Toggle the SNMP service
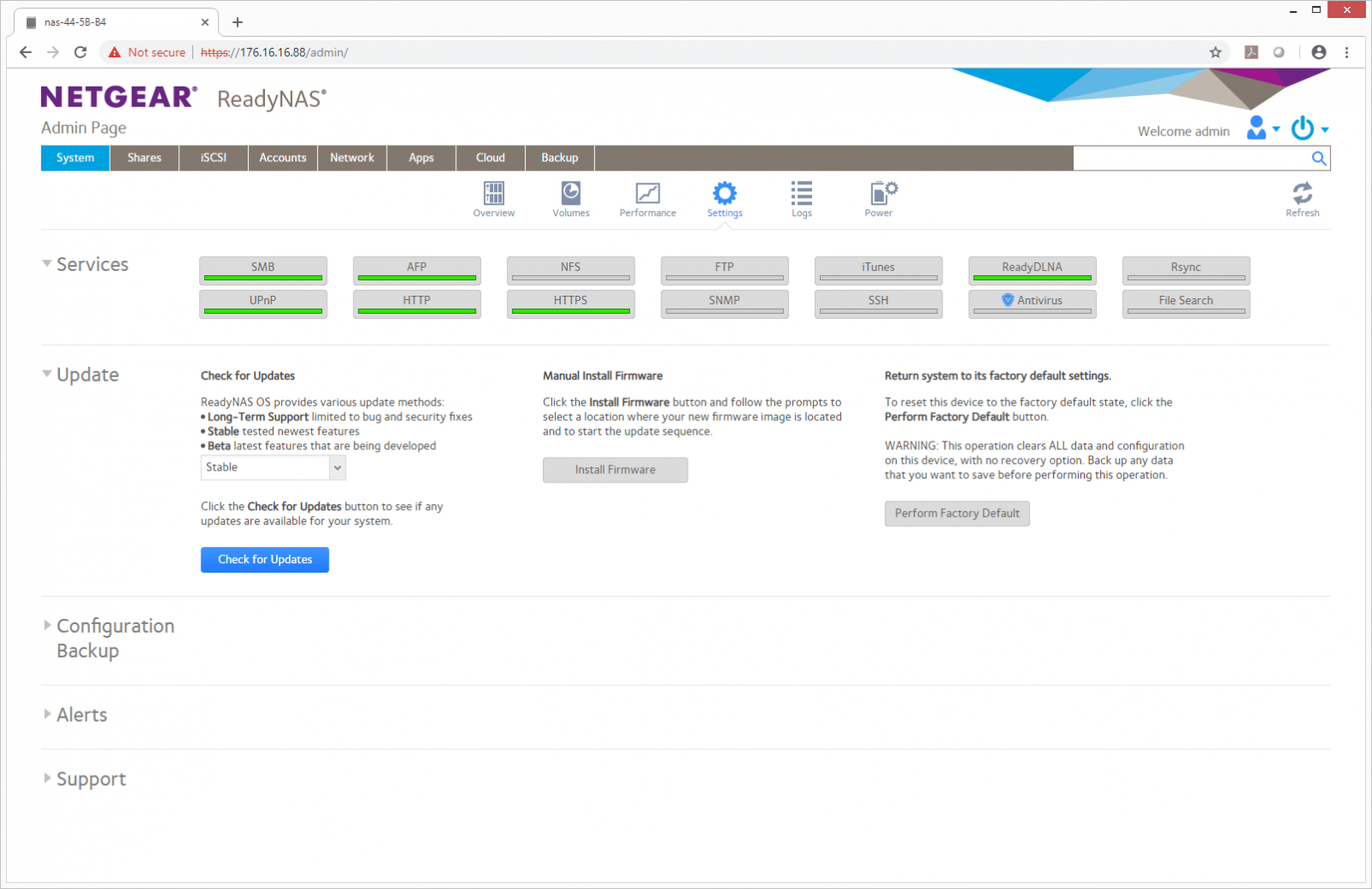 [725, 303]
